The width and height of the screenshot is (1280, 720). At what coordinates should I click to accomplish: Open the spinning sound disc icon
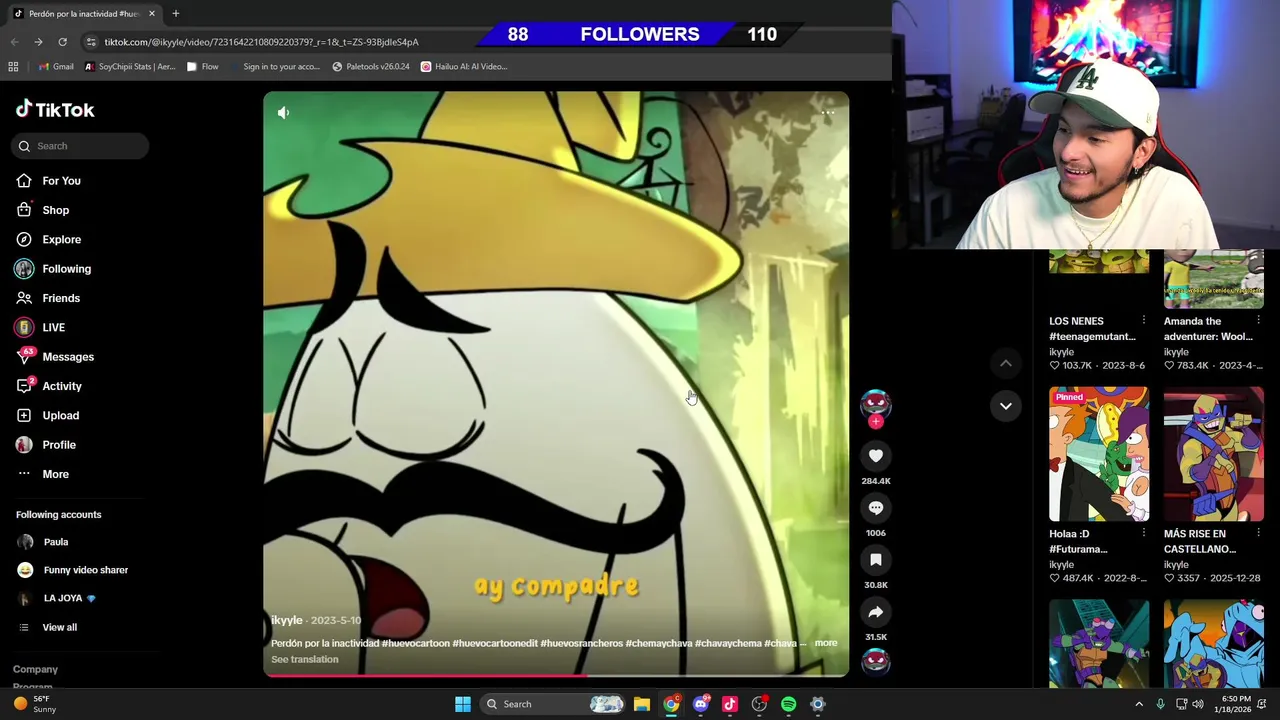[x=875, y=662]
